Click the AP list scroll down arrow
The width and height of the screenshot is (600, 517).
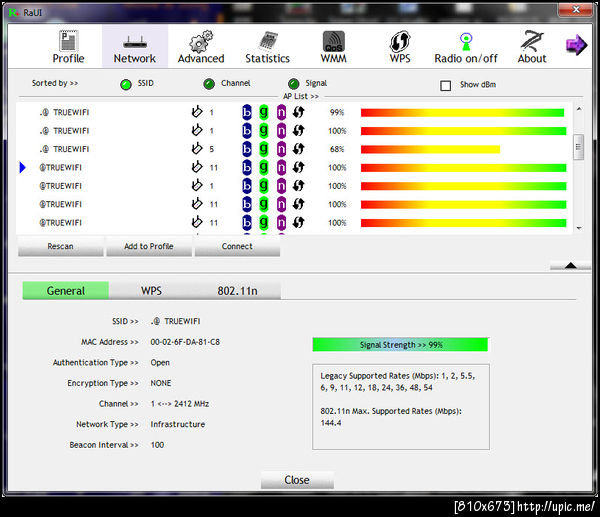[579, 228]
